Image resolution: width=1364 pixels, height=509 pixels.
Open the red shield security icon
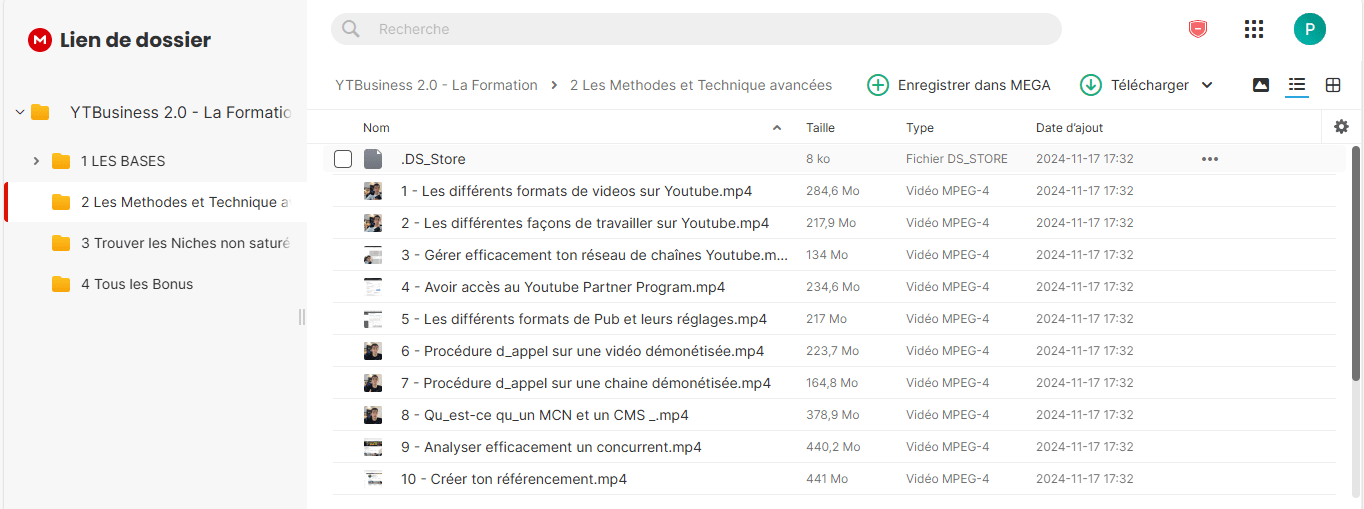tap(1197, 29)
